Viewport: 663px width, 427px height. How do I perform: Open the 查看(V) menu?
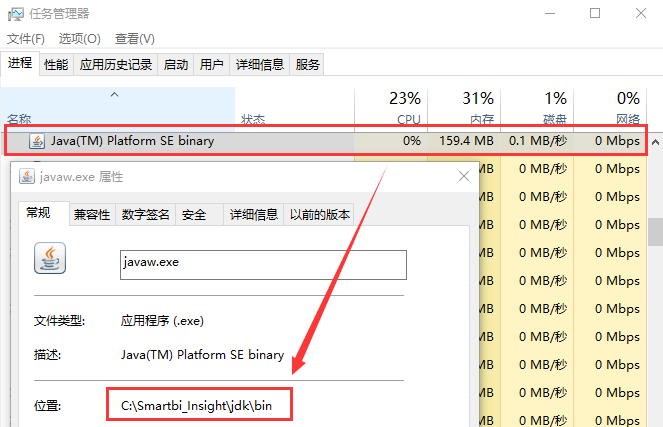pos(134,39)
